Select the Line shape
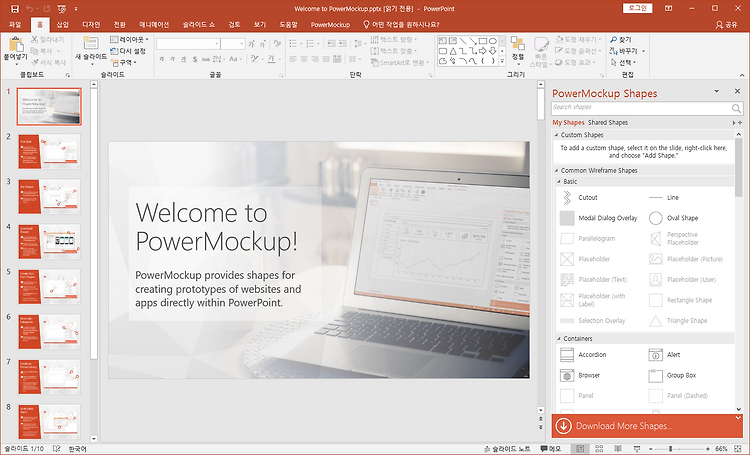 664,198
